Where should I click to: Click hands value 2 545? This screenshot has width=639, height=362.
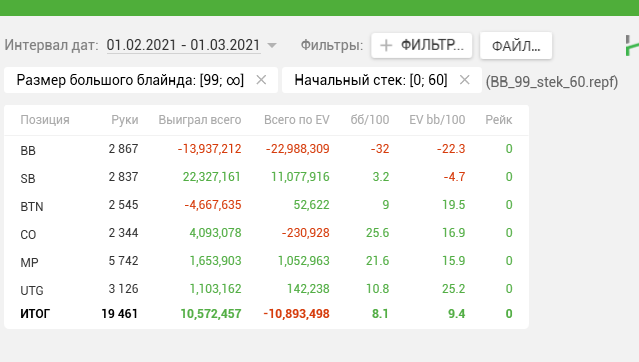point(123,205)
